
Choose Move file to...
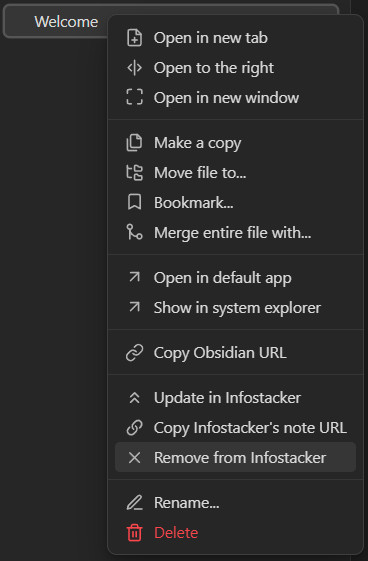pos(235,173)
